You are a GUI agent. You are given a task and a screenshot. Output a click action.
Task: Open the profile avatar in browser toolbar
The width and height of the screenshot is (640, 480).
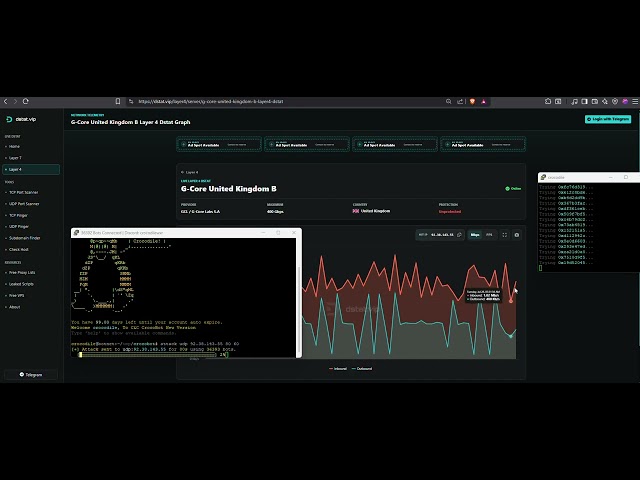pos(625,101)
